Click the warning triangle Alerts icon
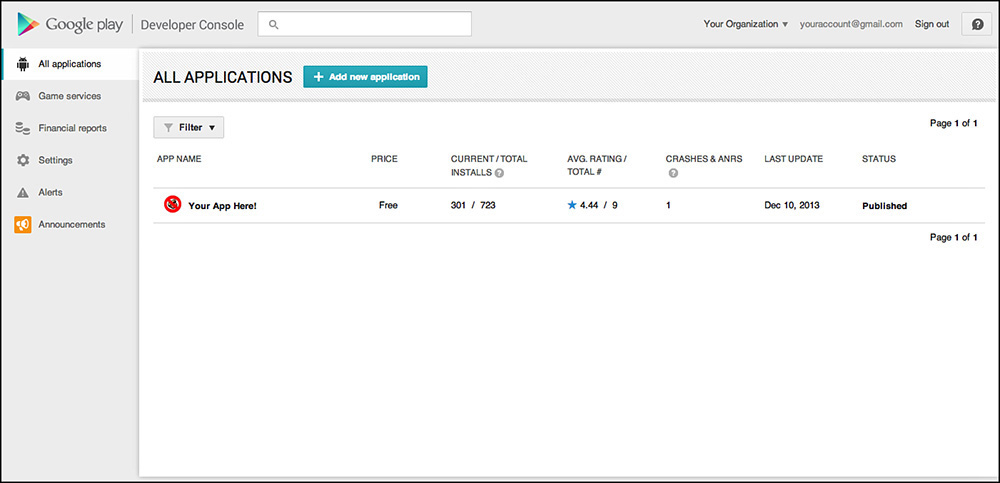1000x483 pixels. [x=23, y=193]
